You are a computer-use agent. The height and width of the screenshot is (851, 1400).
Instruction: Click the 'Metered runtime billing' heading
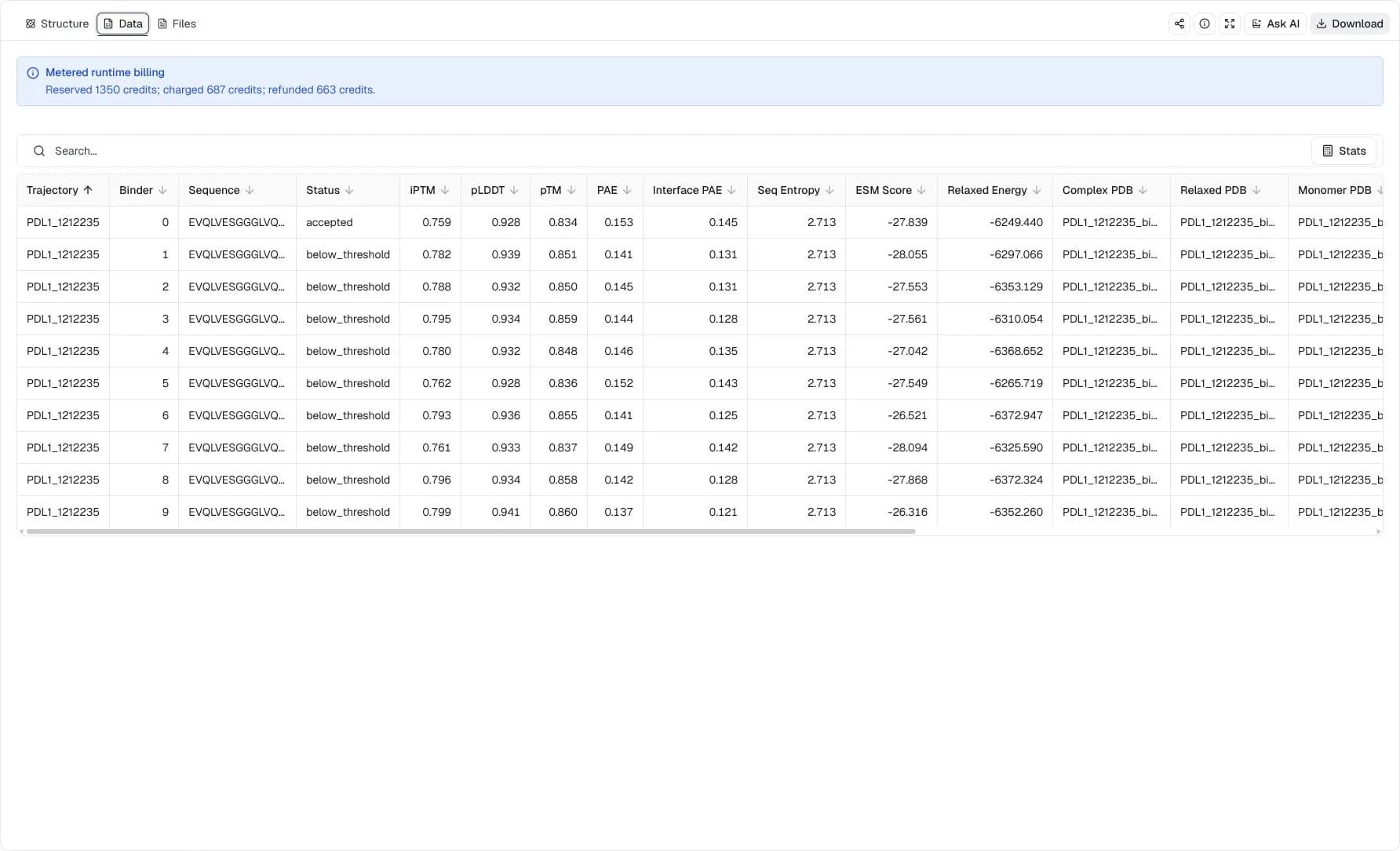pyautogui.click(x=105, y=72)
